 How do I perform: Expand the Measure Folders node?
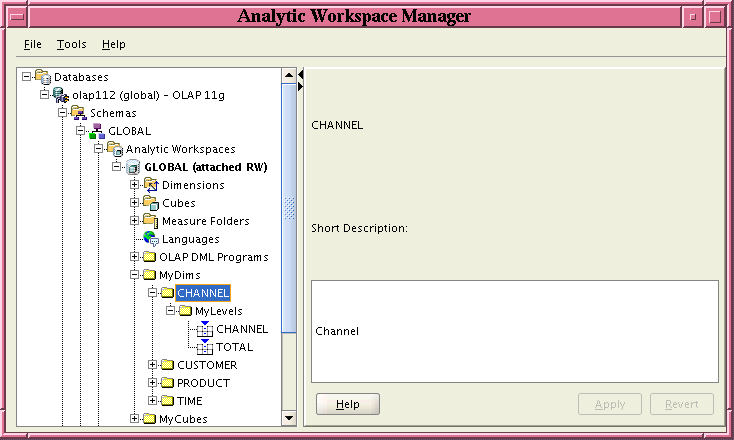[135, 221]
